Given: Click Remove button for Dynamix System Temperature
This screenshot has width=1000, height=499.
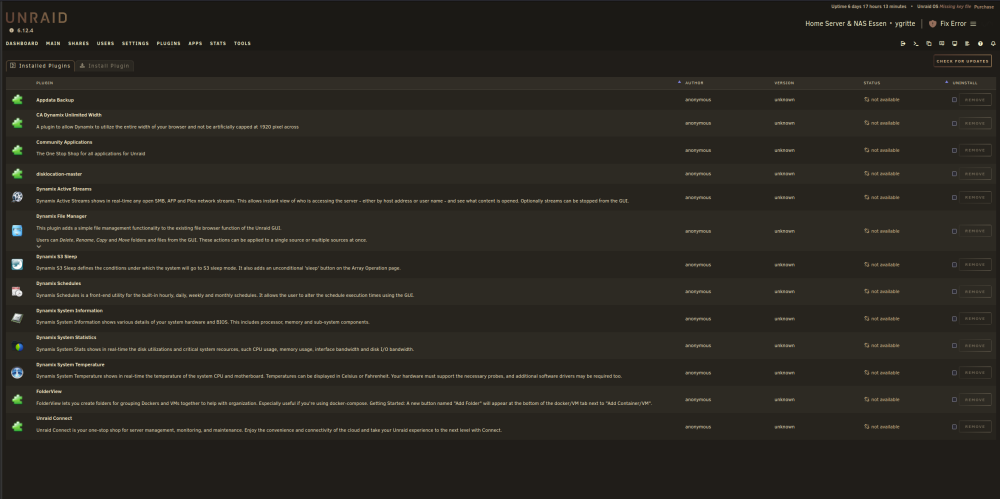Looking at the screenshot, I should click(975, 373).
